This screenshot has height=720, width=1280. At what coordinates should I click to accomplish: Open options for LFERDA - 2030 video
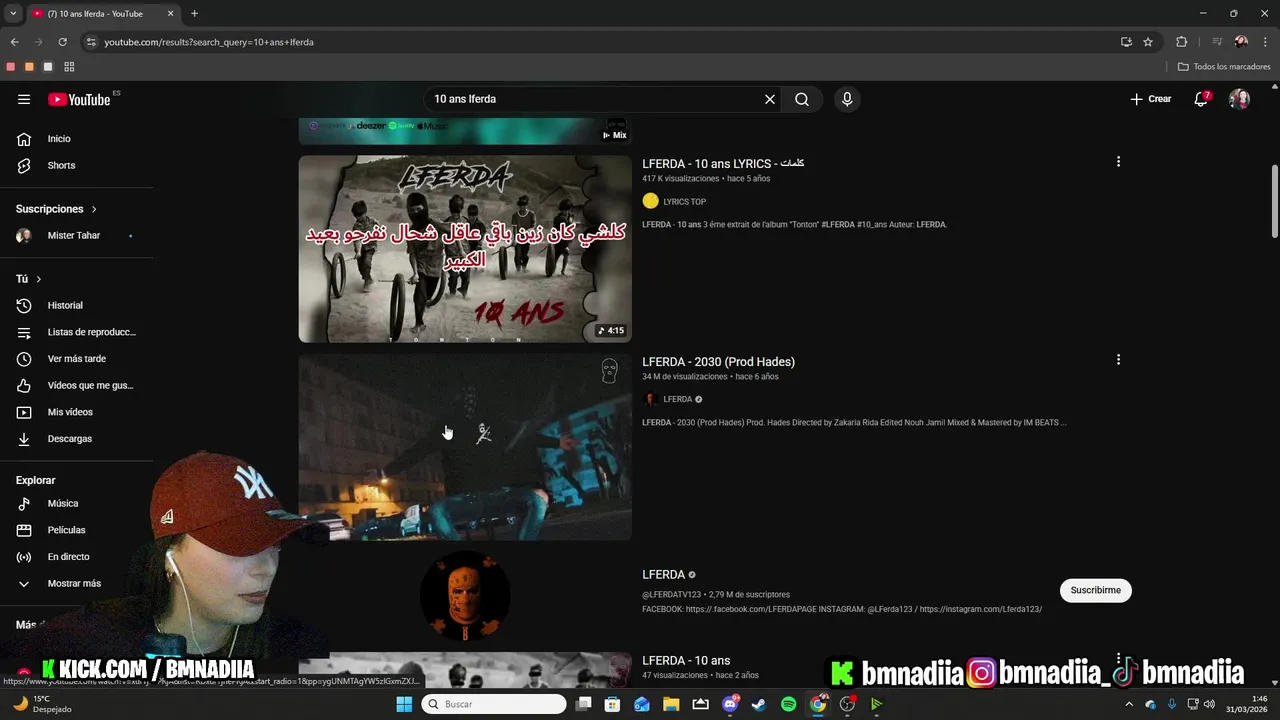1118,360
